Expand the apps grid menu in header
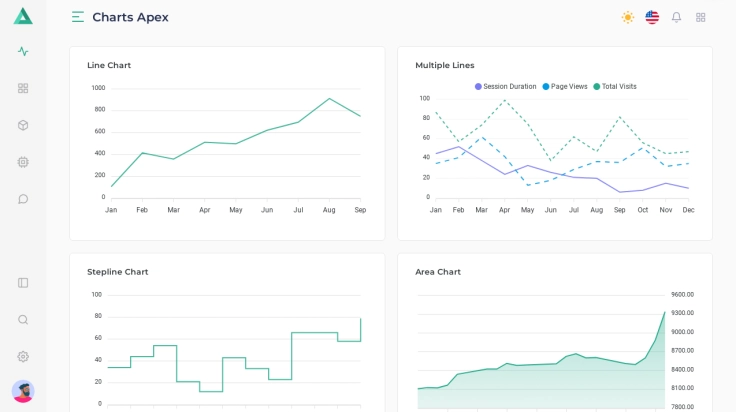The image size is (736, 412). [701, 17]
